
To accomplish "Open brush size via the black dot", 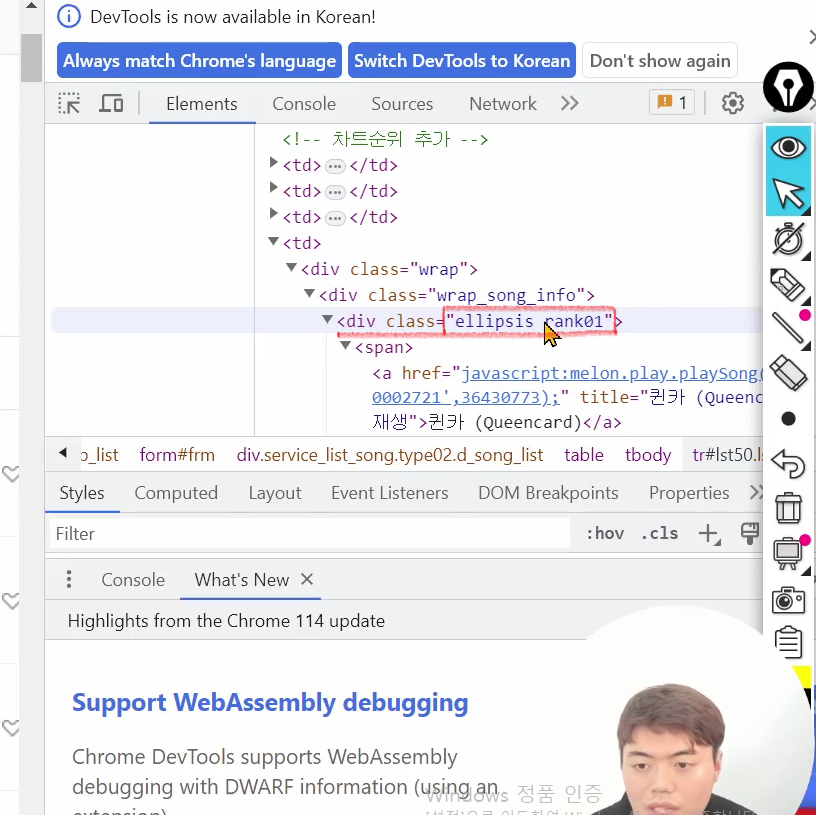I will [x=788, y=419].
